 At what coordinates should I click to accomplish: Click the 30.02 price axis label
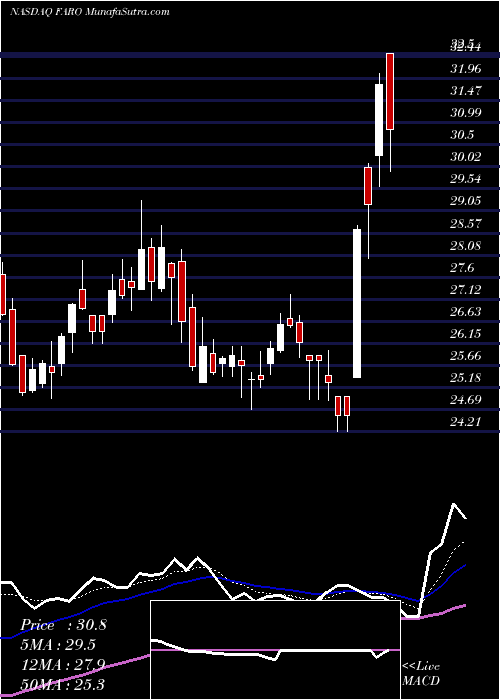point(466,157)
